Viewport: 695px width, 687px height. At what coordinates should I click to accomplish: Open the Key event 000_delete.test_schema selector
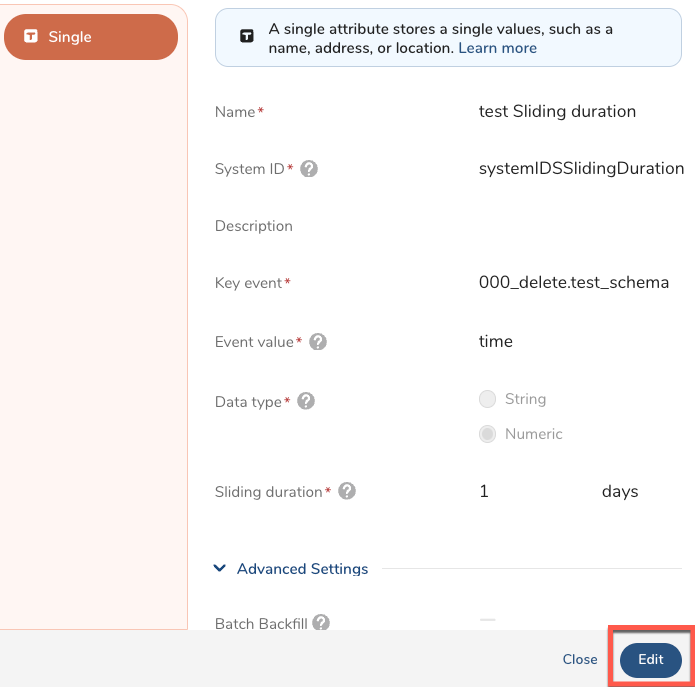tap(573, 282)
